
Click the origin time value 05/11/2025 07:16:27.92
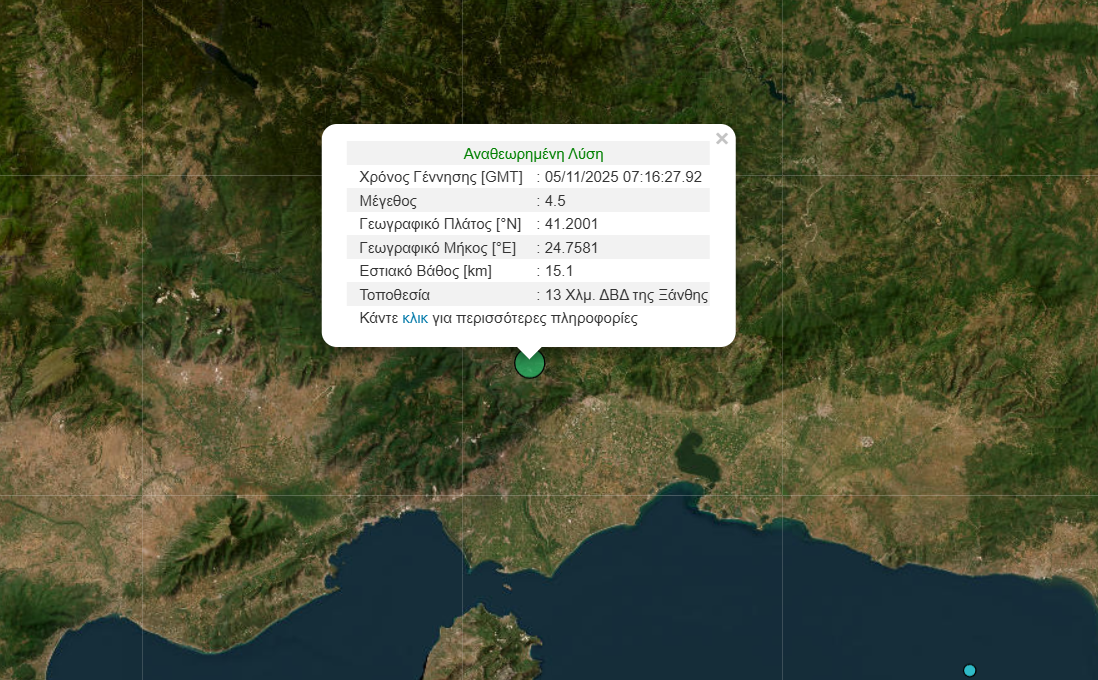623,177
